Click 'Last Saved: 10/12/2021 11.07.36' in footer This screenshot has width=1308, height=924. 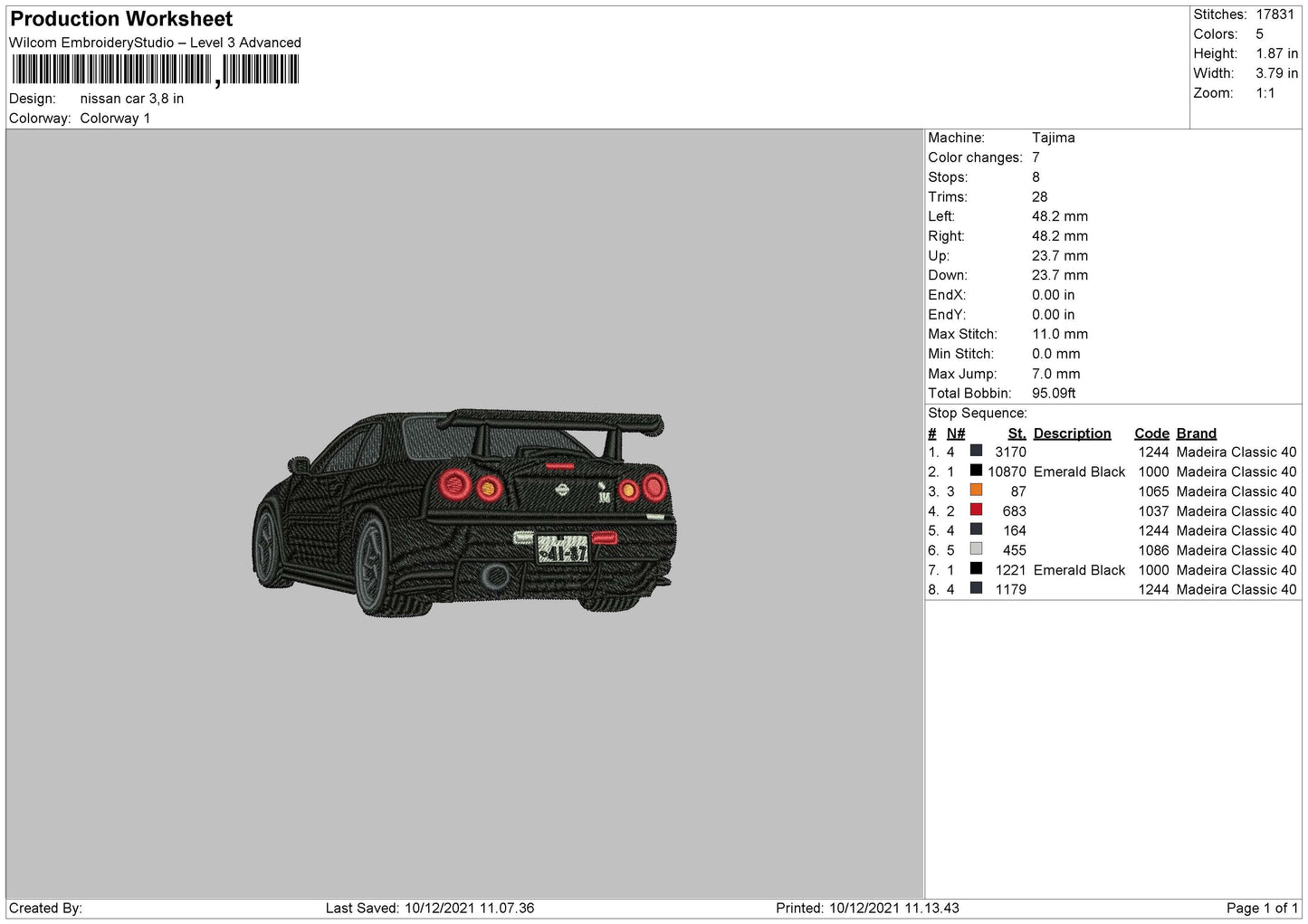pos(430,908)
